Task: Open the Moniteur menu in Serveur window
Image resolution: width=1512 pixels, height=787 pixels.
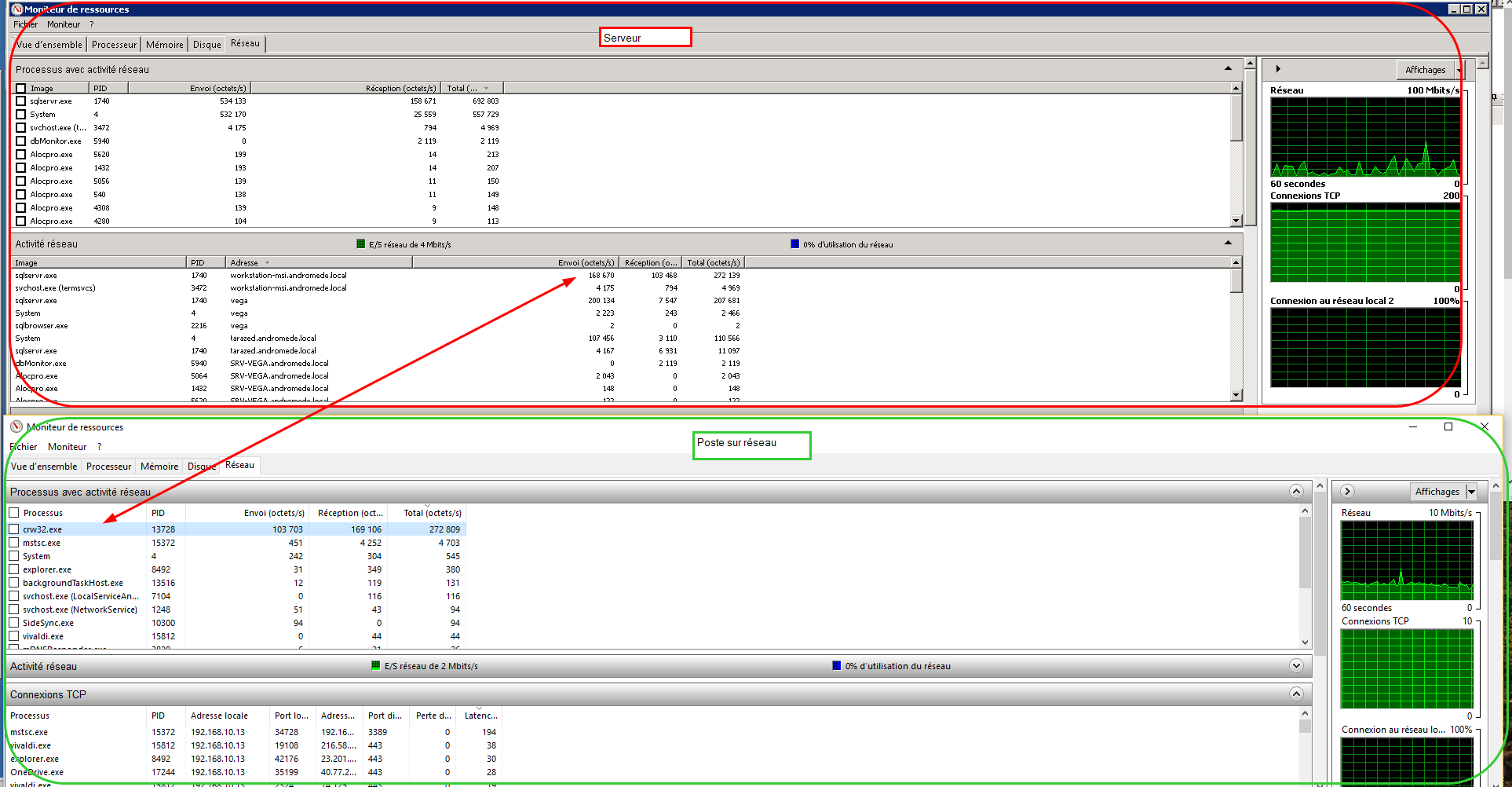Action: point(63,24)
